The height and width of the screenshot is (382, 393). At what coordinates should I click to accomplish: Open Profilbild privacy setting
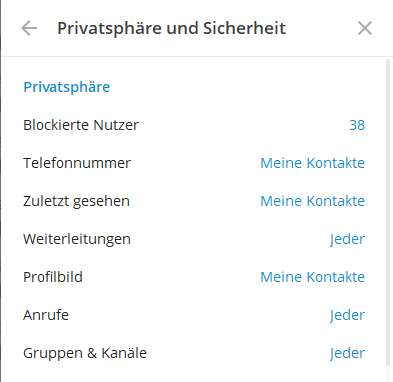click(x=194, y=277)
